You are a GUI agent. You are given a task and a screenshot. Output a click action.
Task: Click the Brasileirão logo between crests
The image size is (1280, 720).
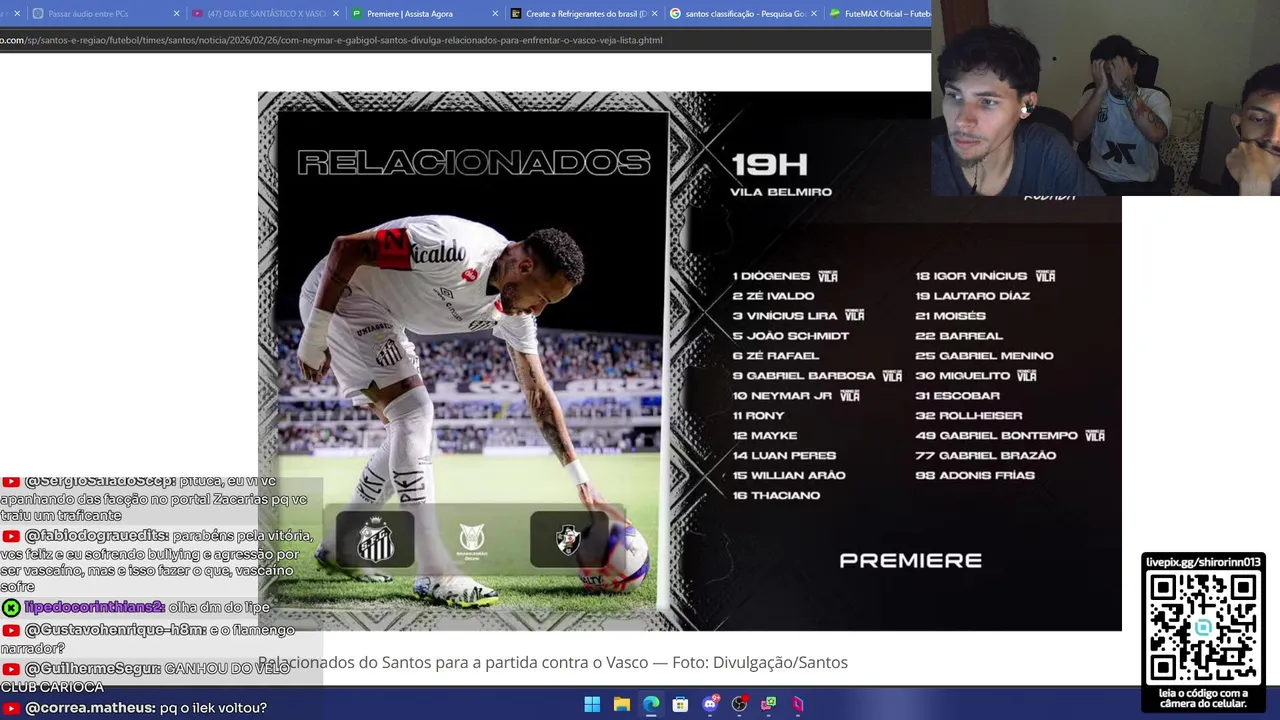click(472, 539)
